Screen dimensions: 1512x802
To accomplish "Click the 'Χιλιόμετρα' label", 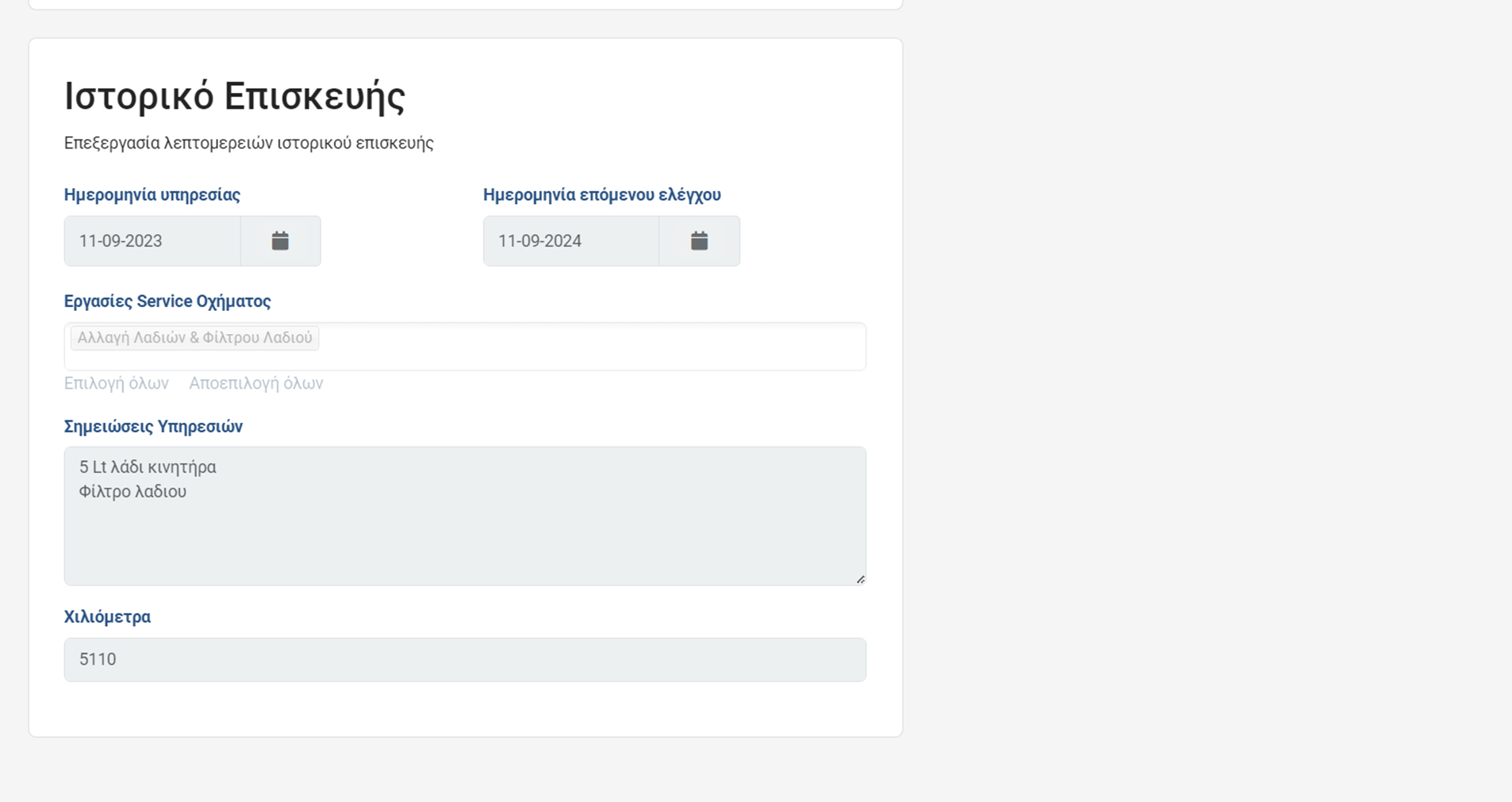I will click(107, 617).
